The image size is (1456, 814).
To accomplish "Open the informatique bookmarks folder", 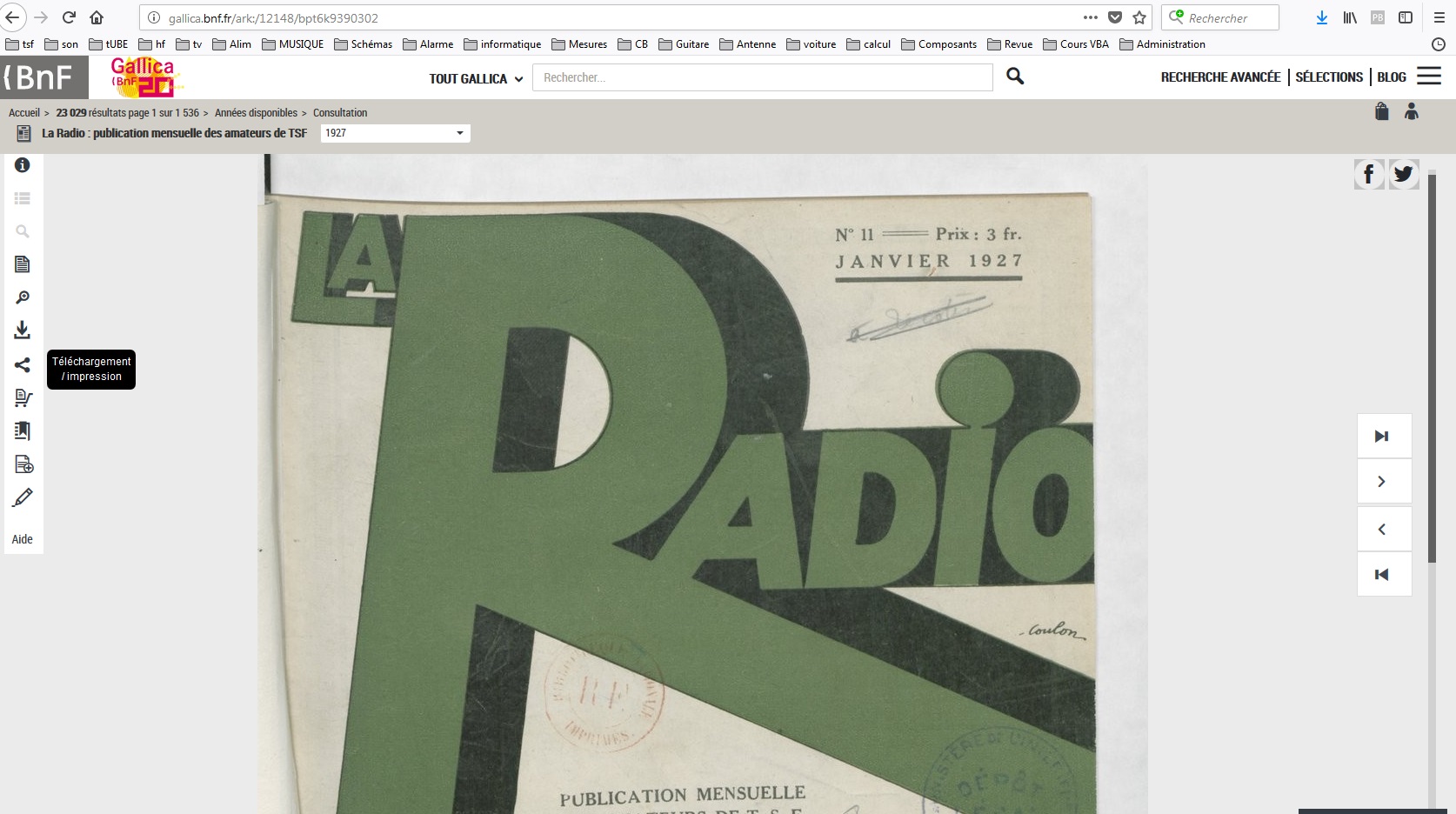I will tap(503, 44).
